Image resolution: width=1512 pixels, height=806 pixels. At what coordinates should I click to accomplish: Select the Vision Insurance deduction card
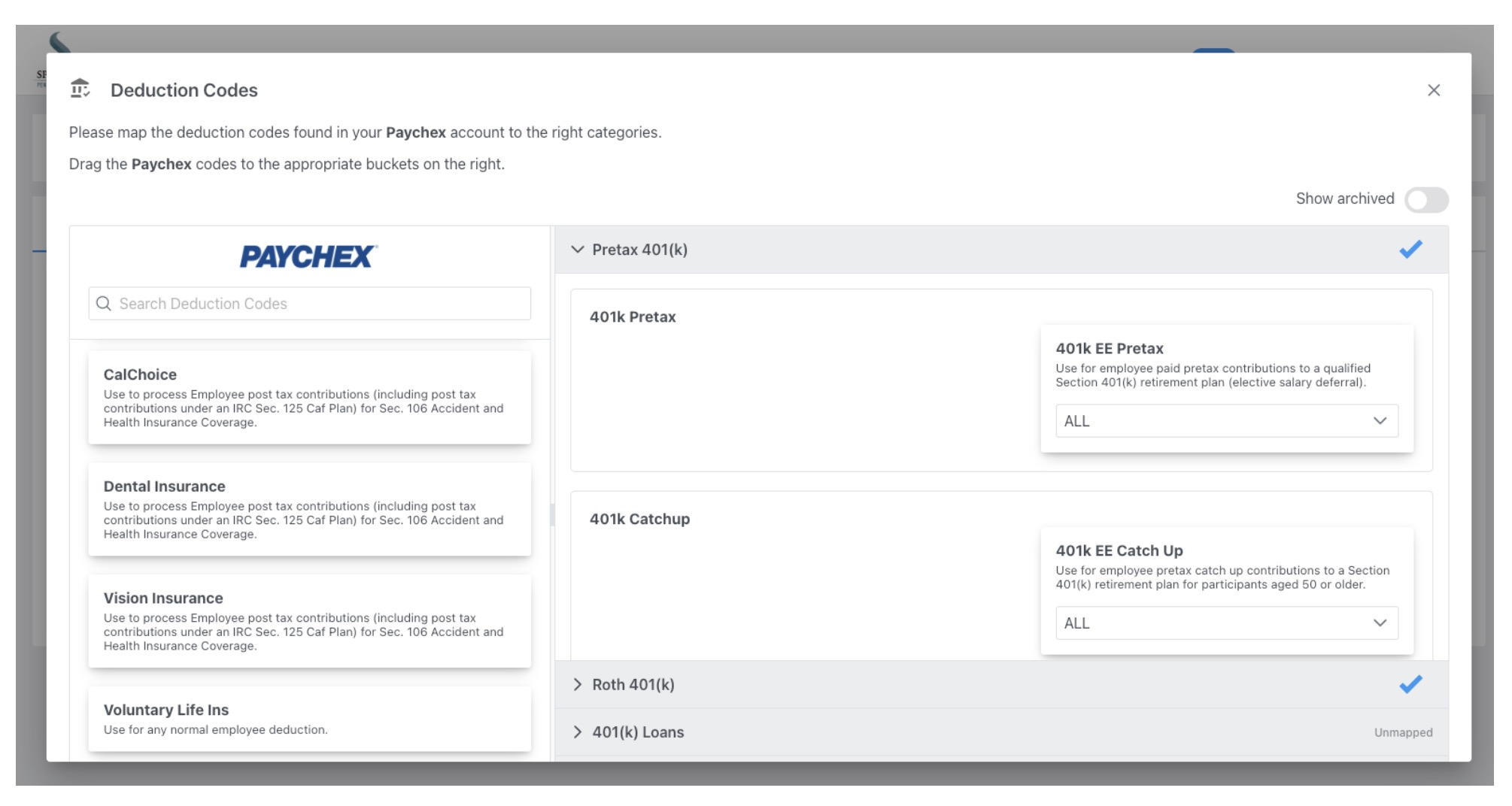point(308,620)
